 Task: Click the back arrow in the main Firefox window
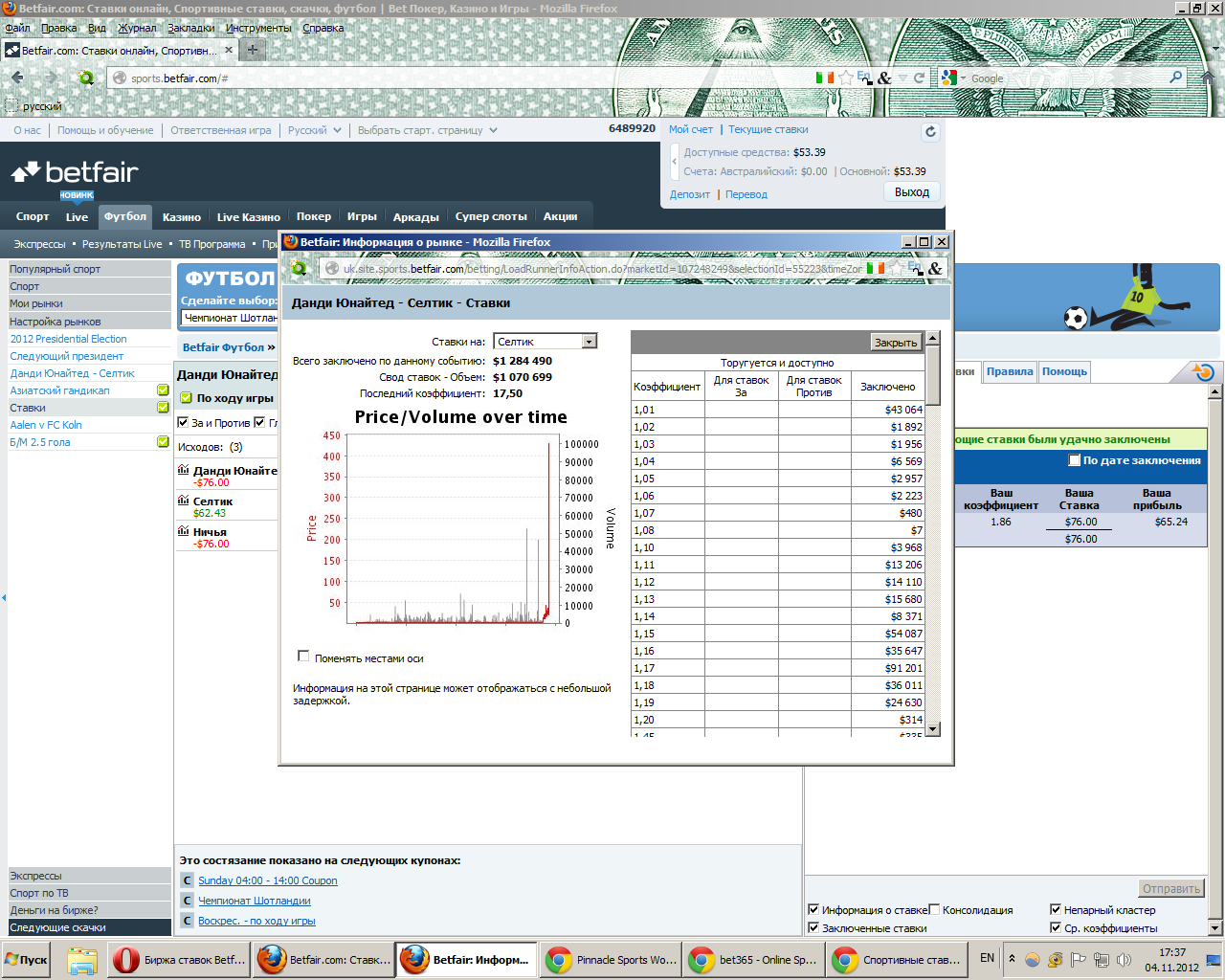pos(17,78)
